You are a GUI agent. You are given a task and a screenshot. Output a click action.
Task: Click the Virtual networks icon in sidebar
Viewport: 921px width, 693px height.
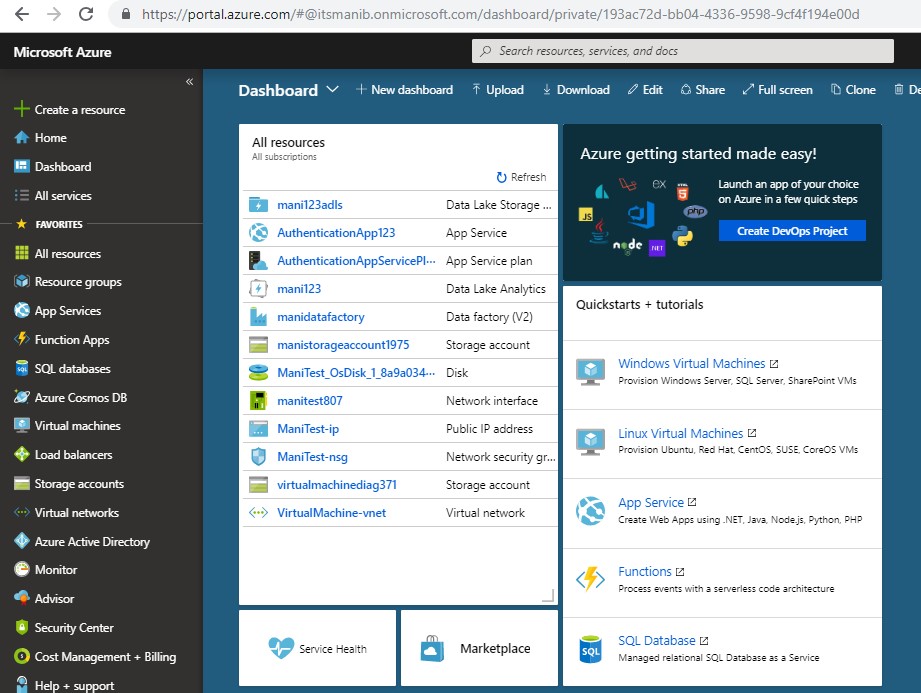point(22,512)
